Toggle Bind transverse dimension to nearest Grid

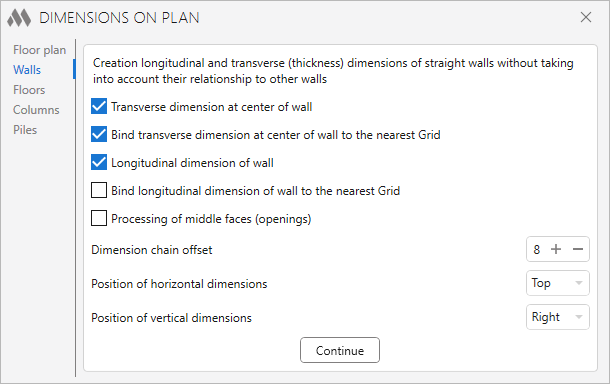[x=99, y=134]
